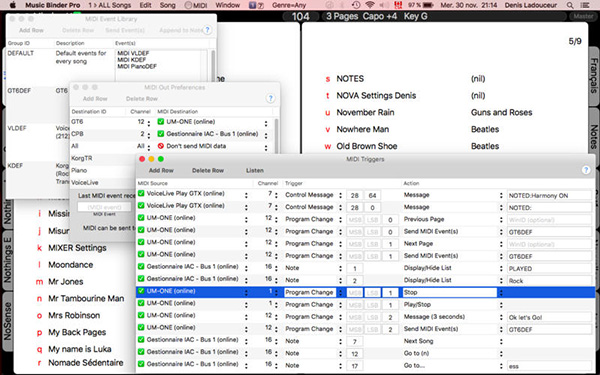Click the Listen button in MIDI Triggers

click(254, 170)
